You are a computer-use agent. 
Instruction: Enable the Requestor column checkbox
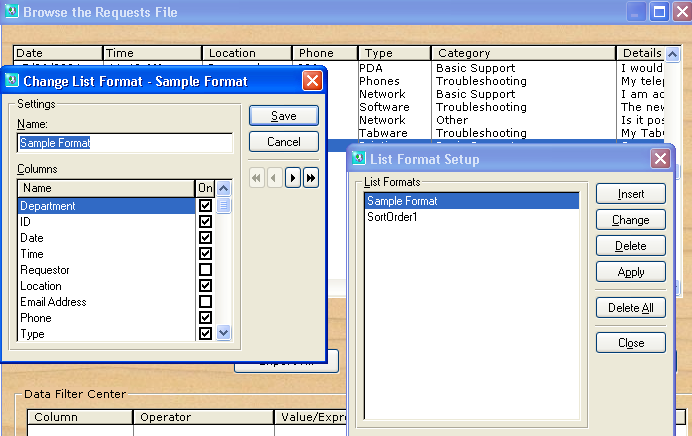(x=205, y=270)
